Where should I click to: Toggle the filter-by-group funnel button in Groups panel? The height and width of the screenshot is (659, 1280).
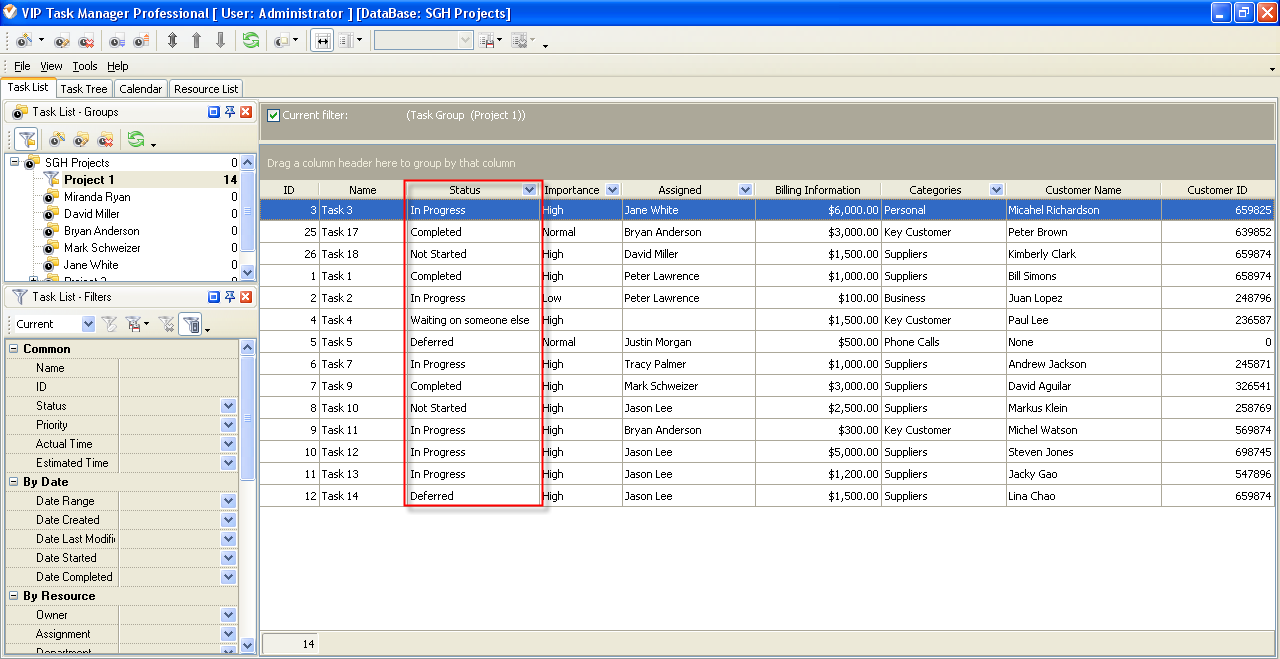(x=27, y=140)
